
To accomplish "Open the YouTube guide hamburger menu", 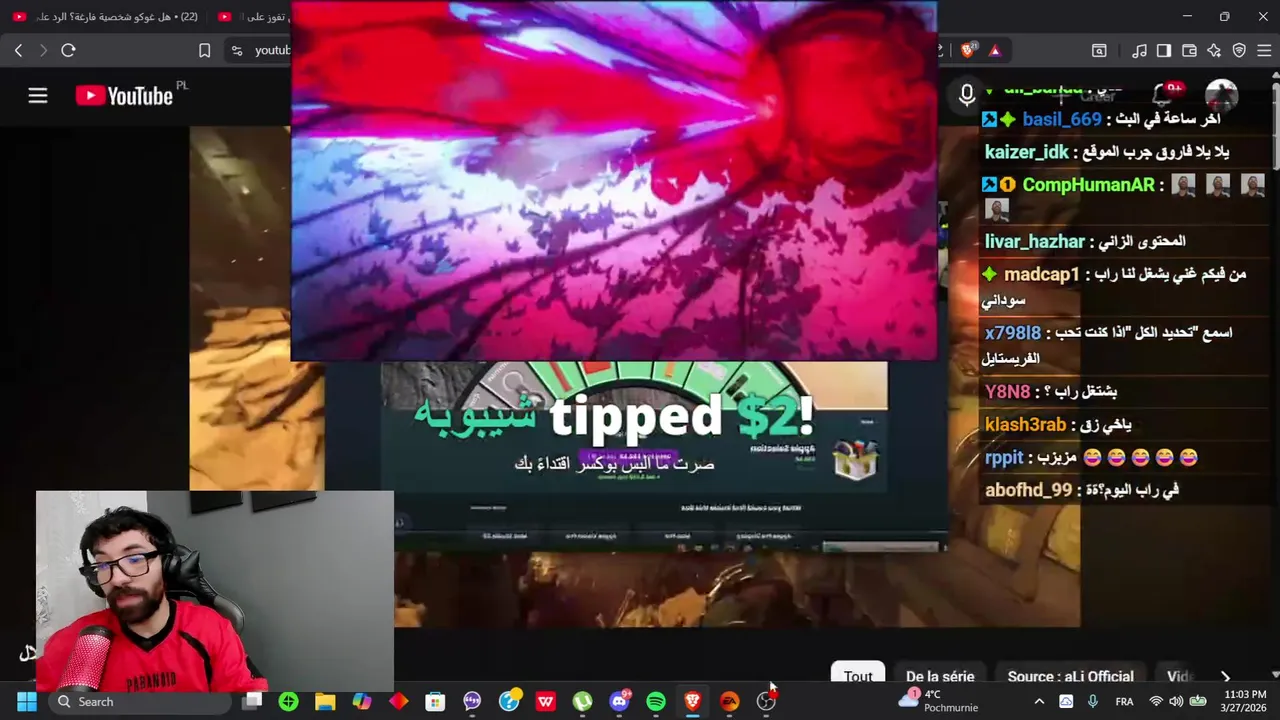I will (38, 96).
